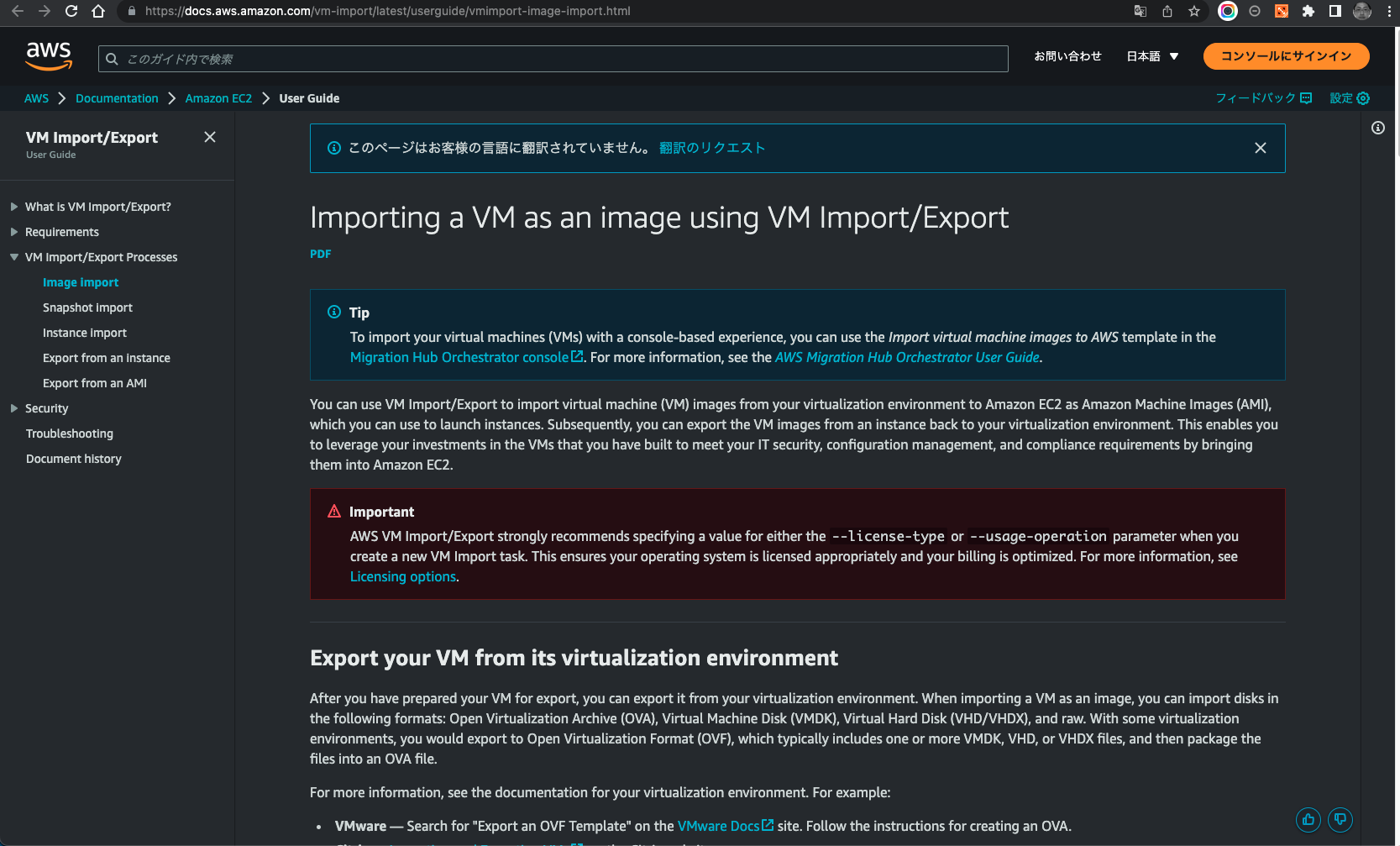Click the Amazon EC2 breadcrumb
The width and height of the screenshot is (1400, 846).
[x=218, y=98]
